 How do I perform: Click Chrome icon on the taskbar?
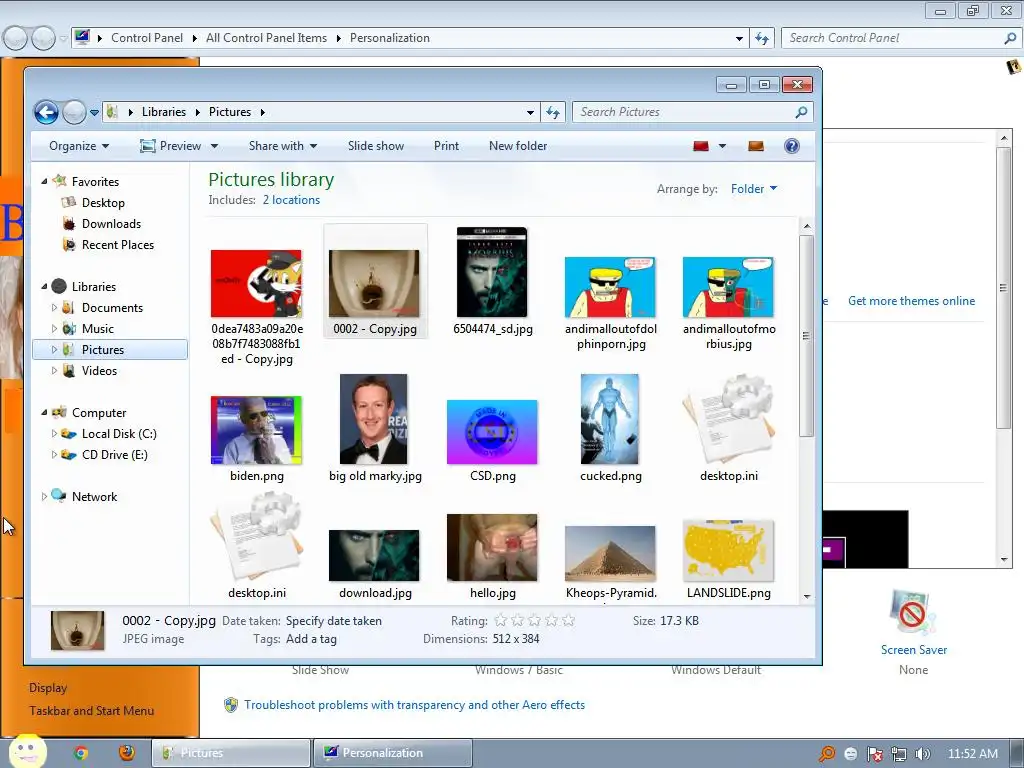click(x=81, y=753)
